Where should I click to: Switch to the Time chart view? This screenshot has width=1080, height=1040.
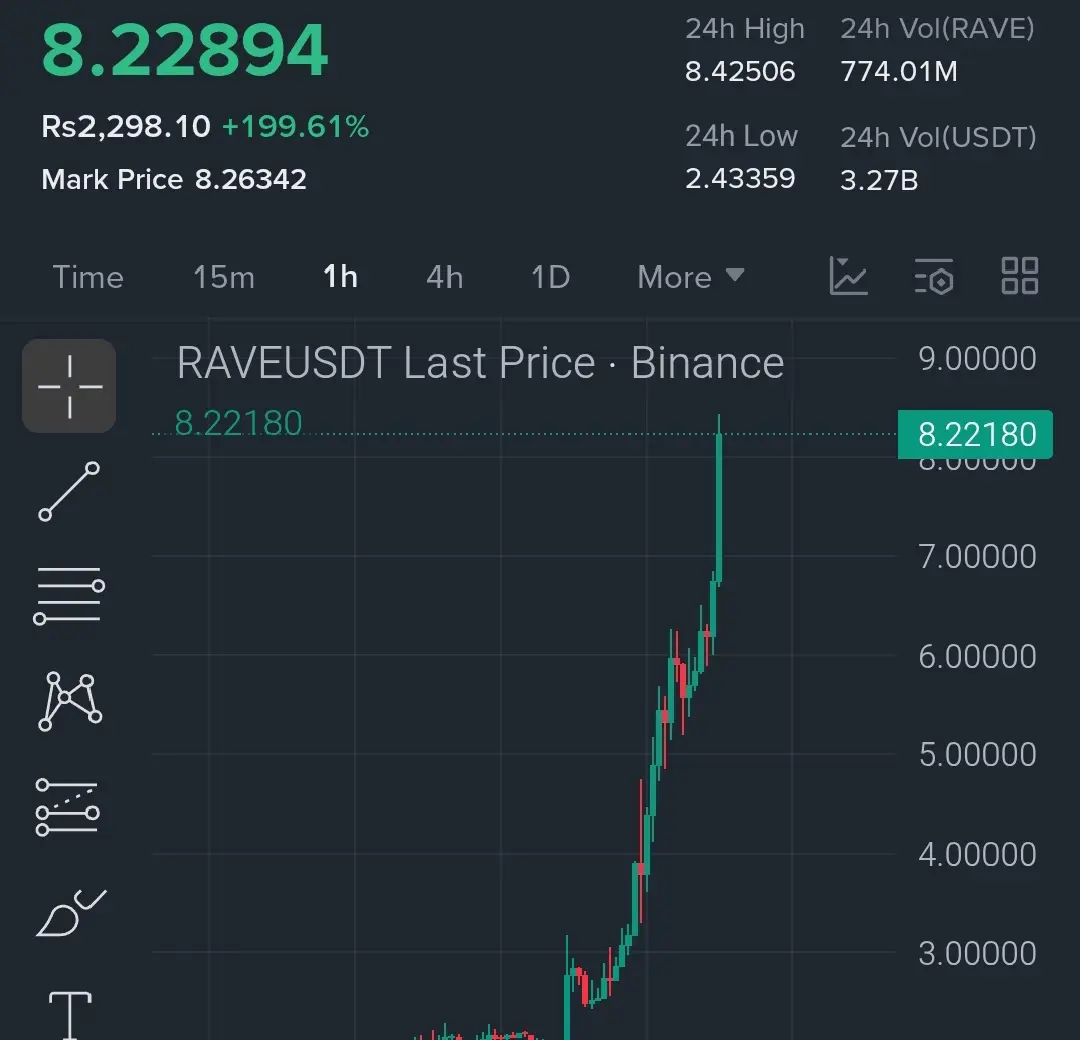(x=88, y=277)
